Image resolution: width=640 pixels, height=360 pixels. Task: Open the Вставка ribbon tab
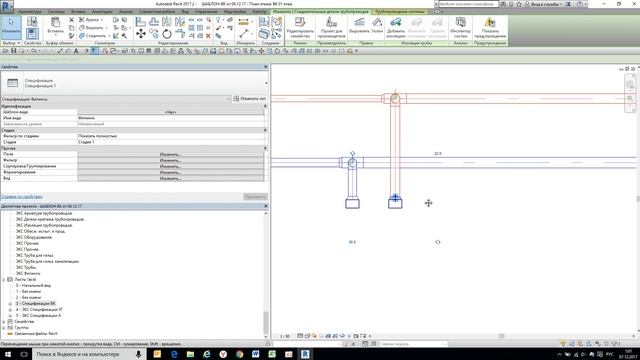pyautogui.click(x=78, y=11)
